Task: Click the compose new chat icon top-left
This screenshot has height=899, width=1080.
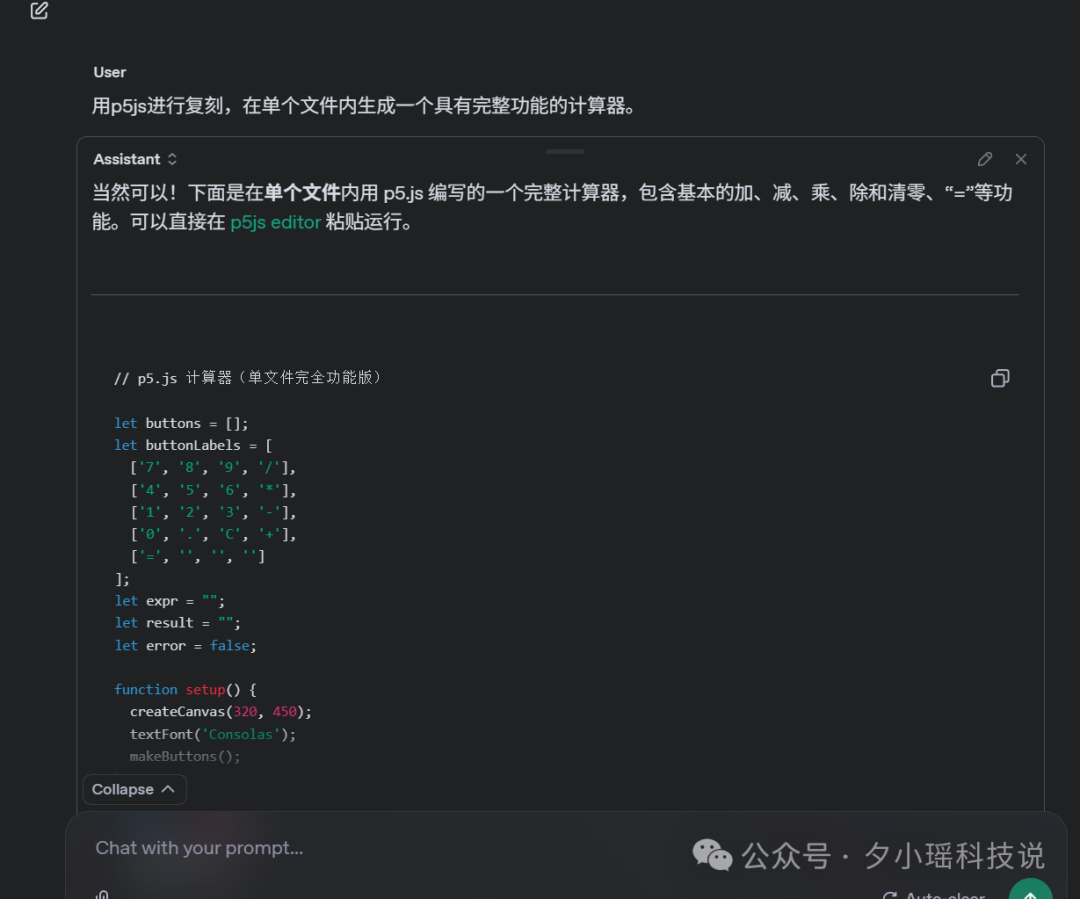Action: (38, 10)
